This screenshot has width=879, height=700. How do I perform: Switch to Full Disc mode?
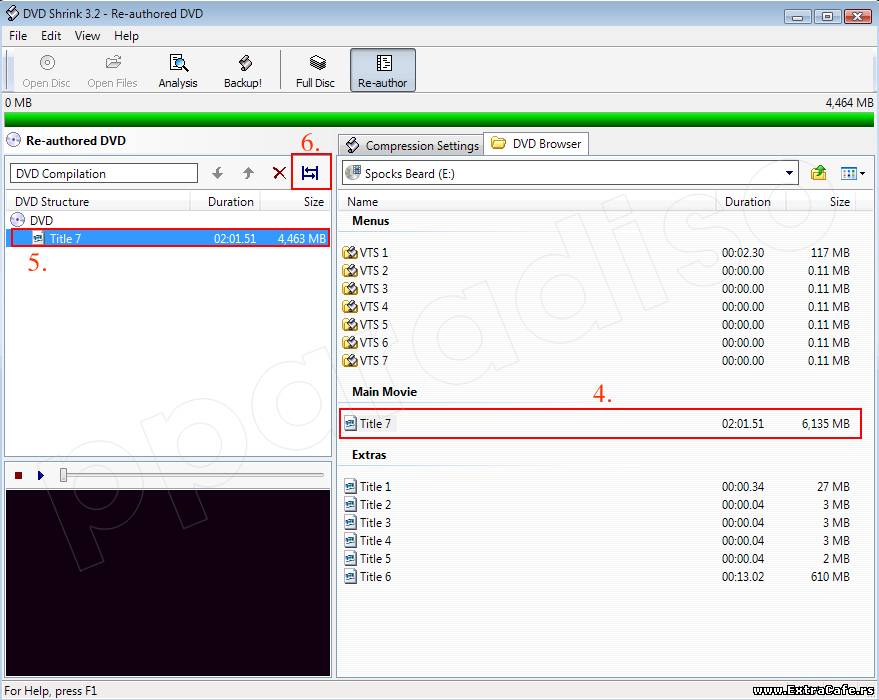click(316, 70)
